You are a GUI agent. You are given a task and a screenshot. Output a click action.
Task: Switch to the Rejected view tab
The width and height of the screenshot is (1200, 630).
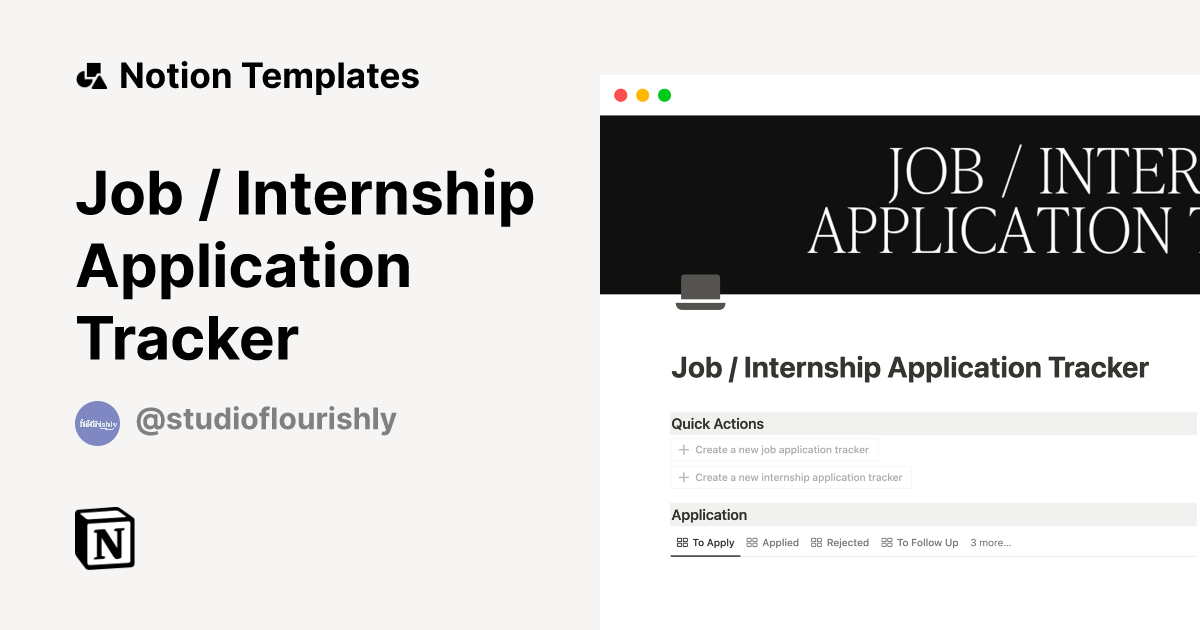(847, 542)
